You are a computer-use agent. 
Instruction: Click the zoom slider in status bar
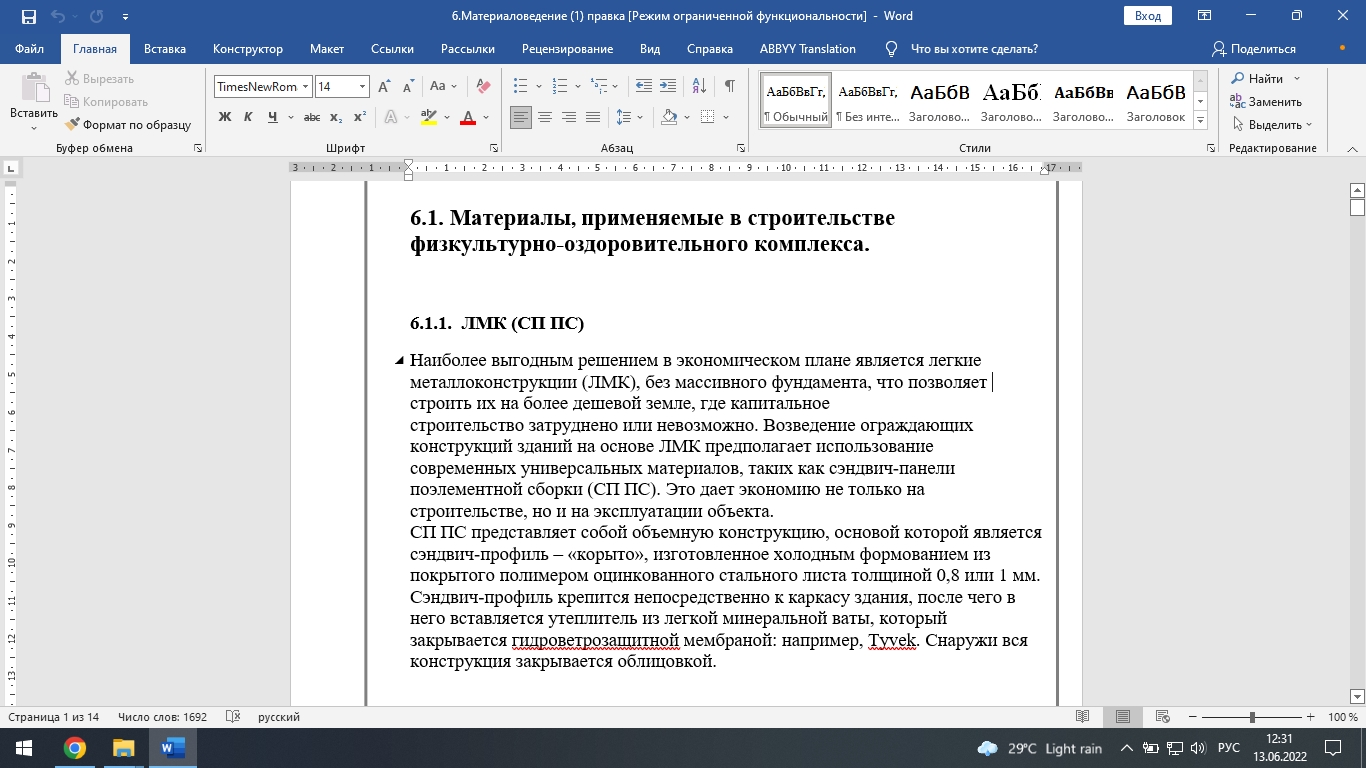click(1252, 717)
